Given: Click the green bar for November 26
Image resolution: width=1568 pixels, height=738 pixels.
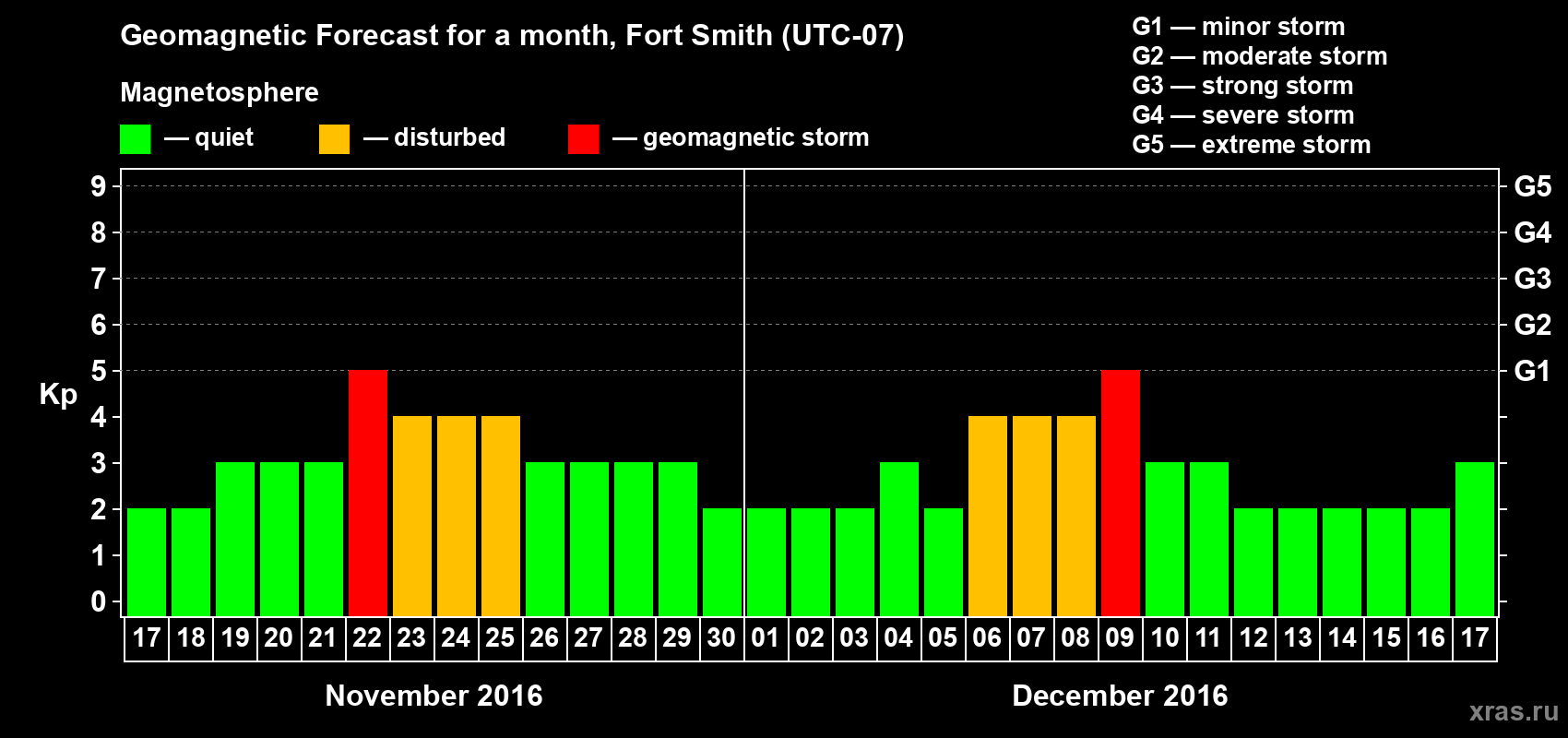Looking at the screenshot, I should (x=545, y=540).
